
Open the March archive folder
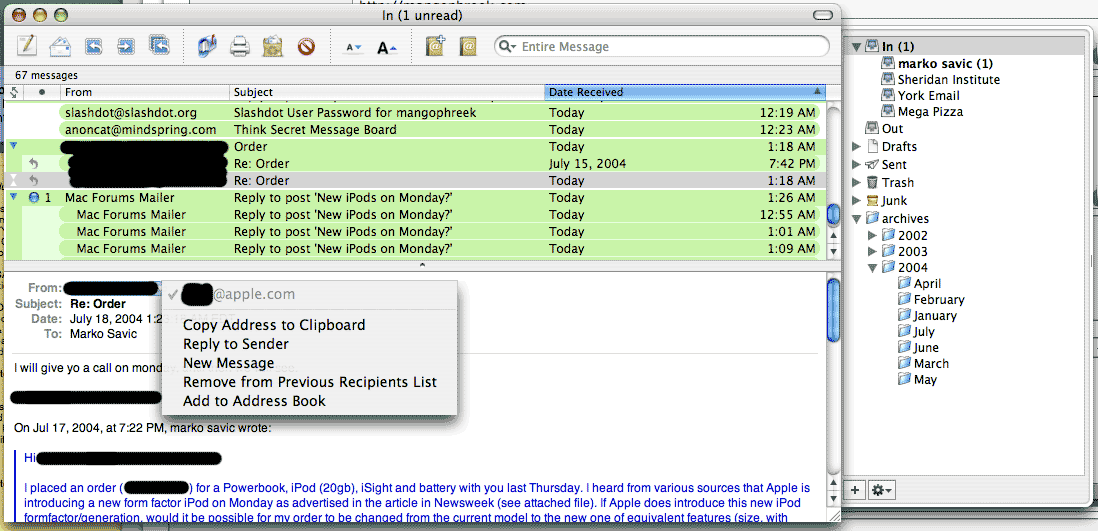coord(924,364)
